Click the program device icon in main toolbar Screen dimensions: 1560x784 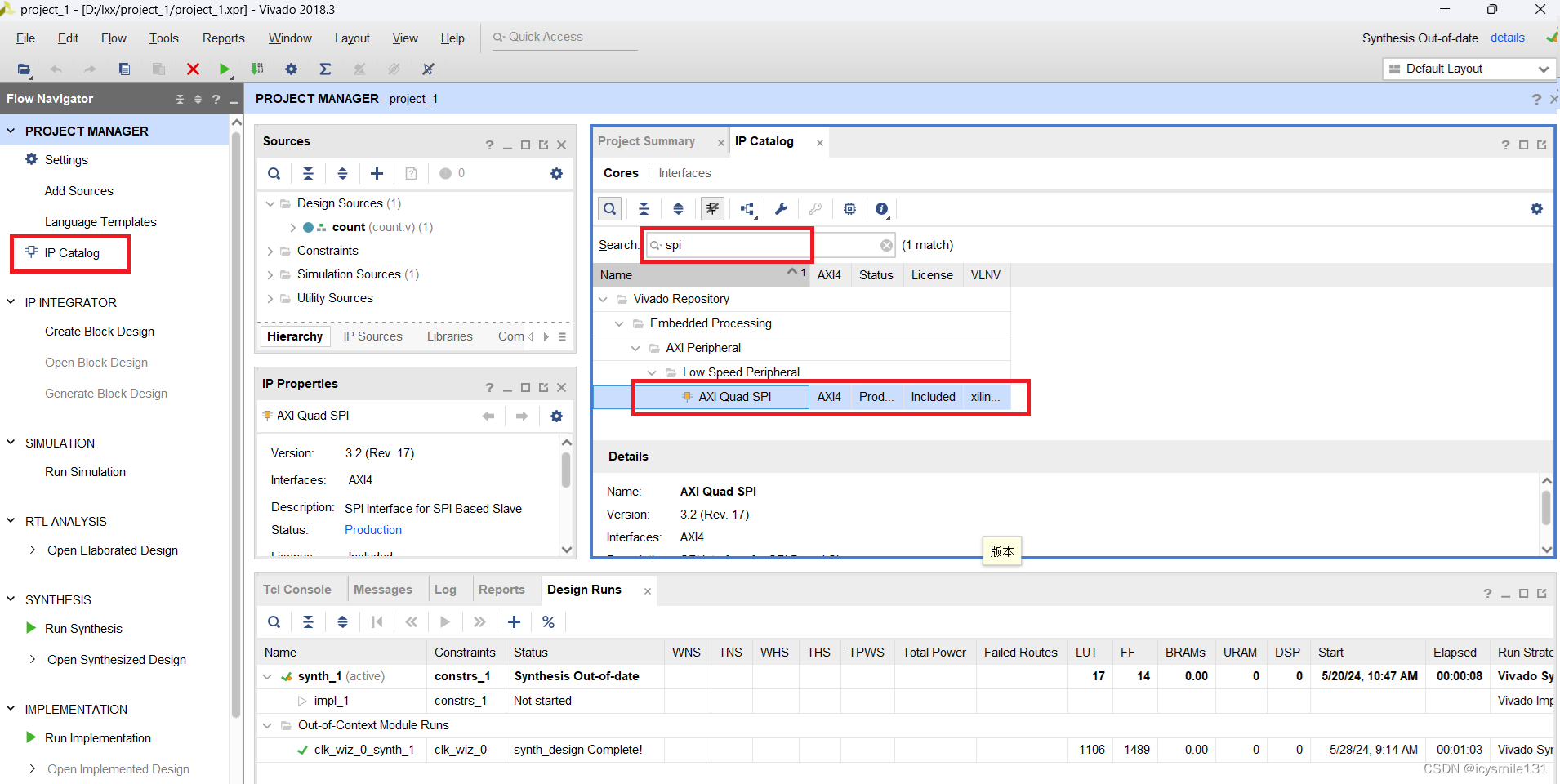pos(257,69)
